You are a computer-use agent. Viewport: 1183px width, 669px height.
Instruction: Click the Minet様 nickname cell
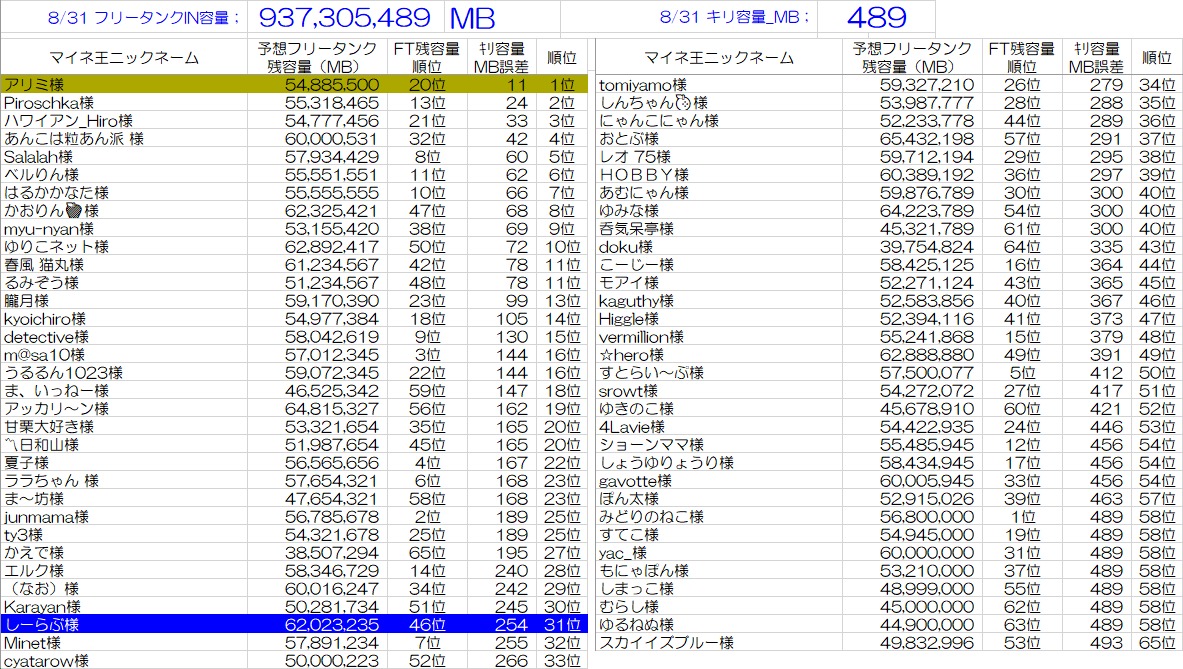pos(124,643)
